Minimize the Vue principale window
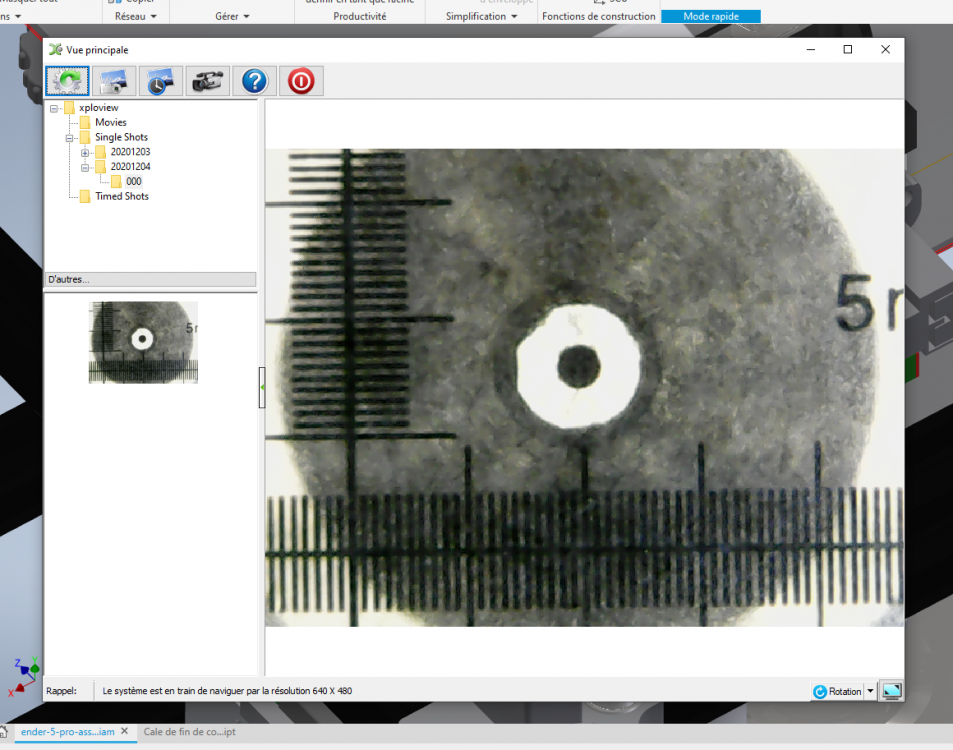 point(811,50)
